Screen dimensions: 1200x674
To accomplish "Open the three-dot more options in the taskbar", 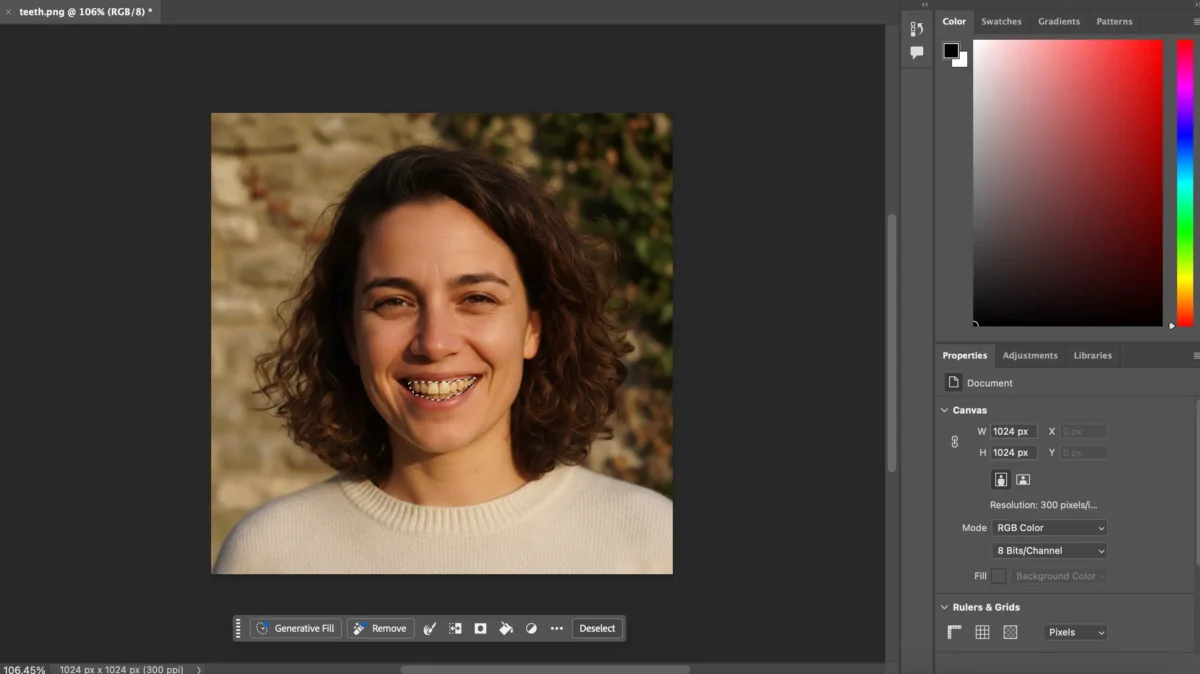I will [x=557, y=628].
